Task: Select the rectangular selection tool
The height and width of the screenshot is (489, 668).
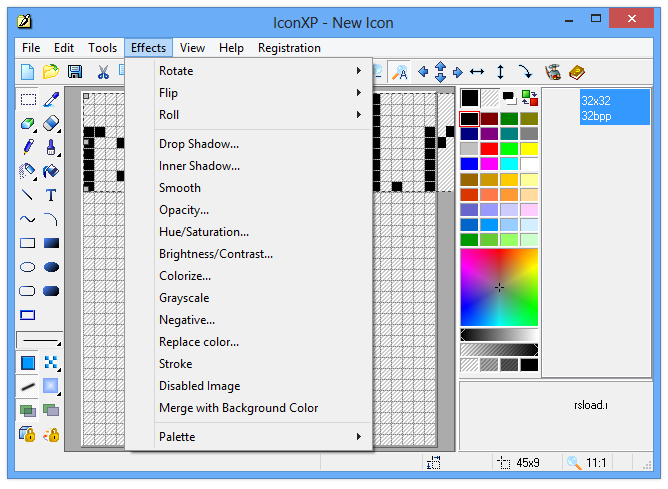Action: click(28, 100)
